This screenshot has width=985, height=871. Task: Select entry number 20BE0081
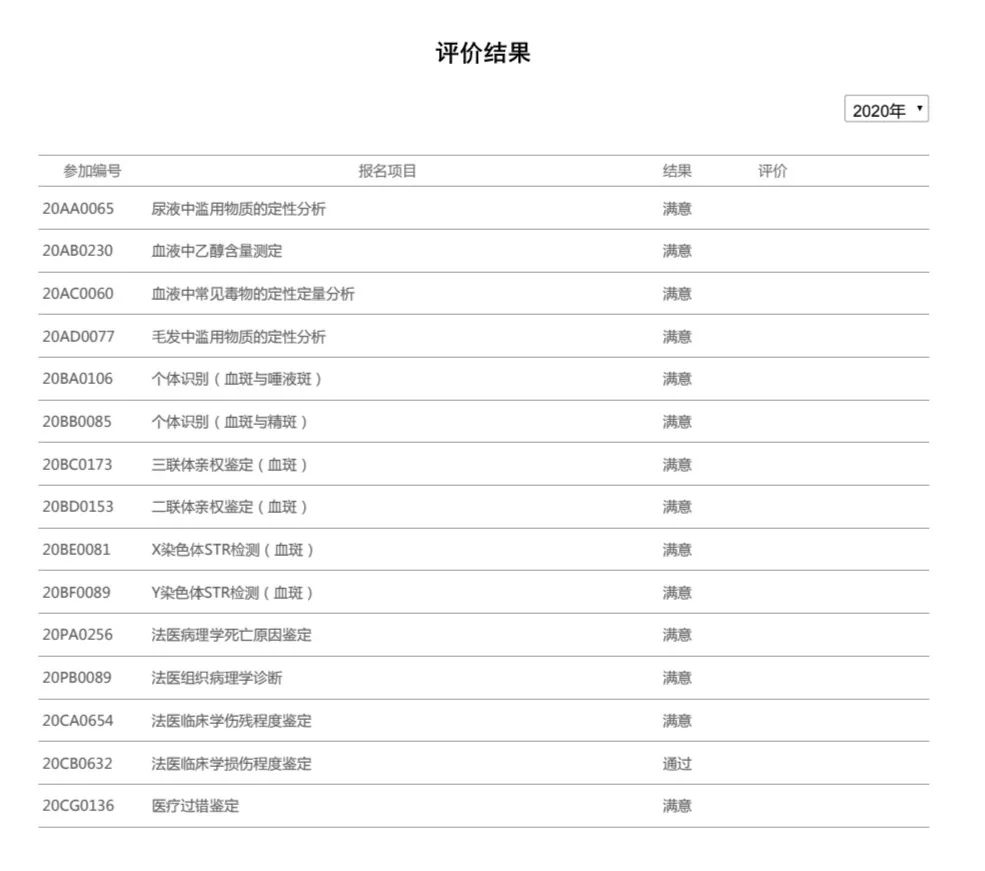pyautogui.click(x=77, y=549)
